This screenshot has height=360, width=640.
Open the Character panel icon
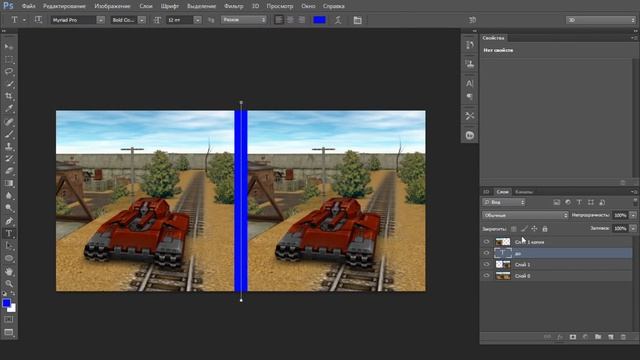(x=470, y=83)
